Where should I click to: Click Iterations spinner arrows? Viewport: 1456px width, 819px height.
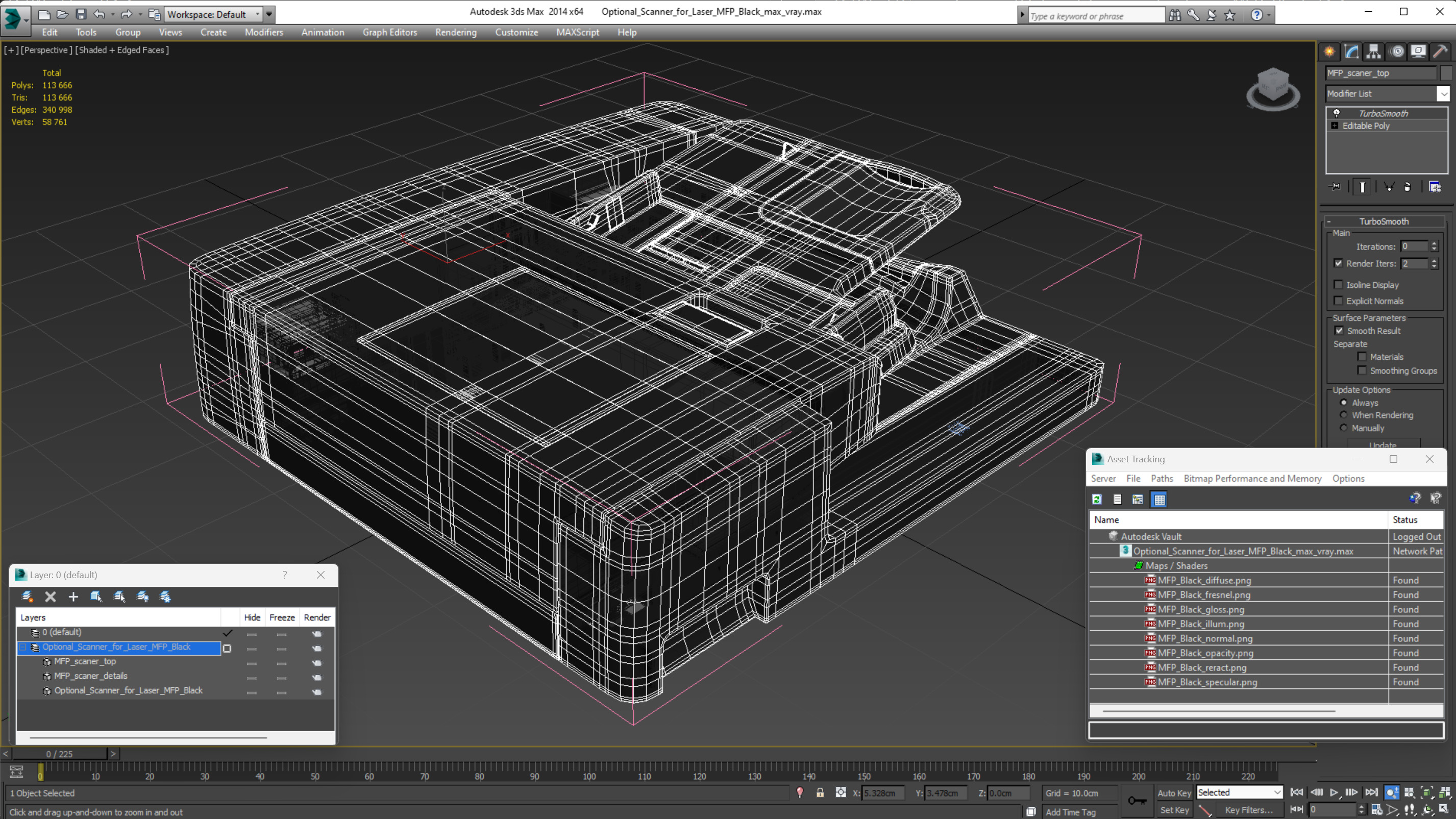coord(1435,246)
